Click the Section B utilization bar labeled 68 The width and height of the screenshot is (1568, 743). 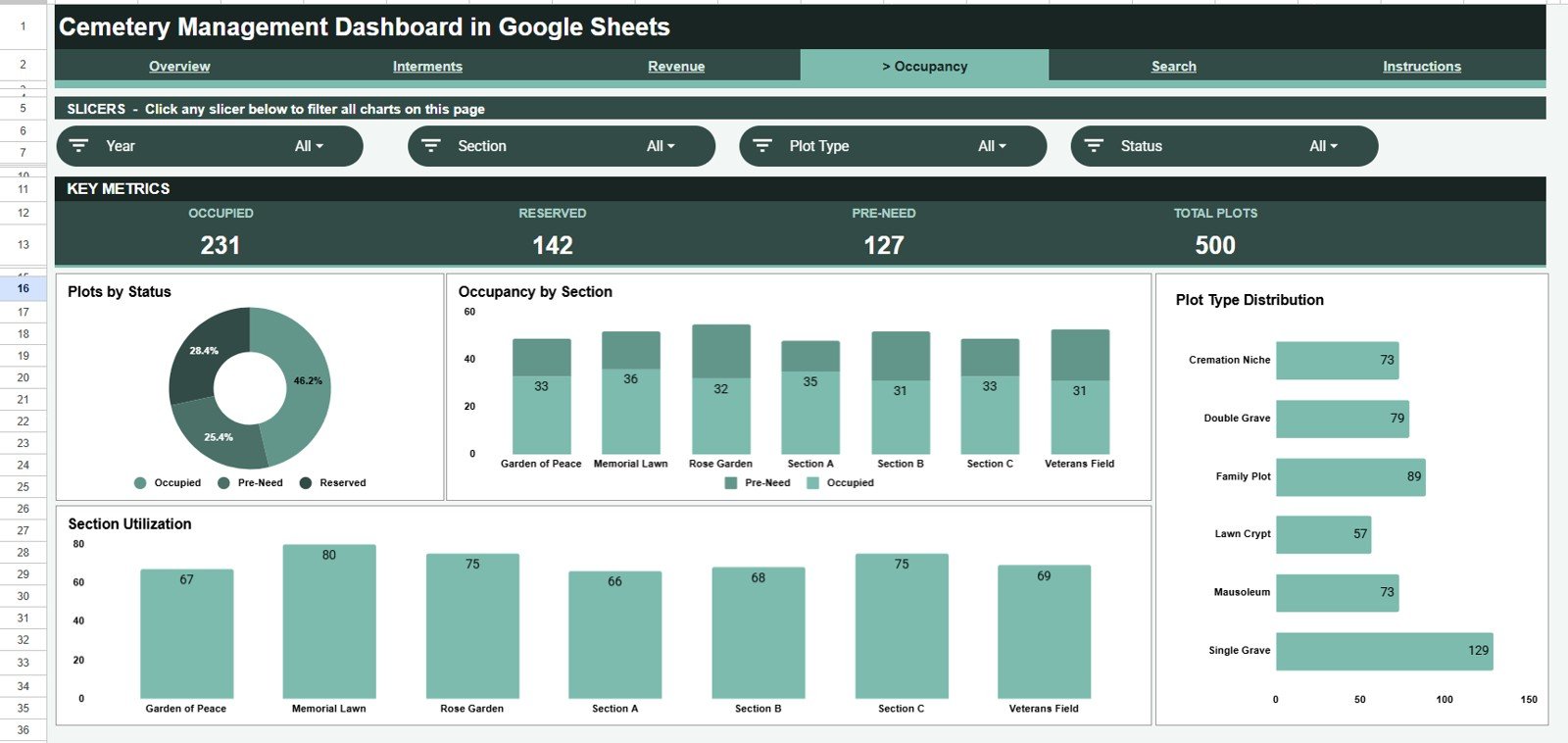759,633
